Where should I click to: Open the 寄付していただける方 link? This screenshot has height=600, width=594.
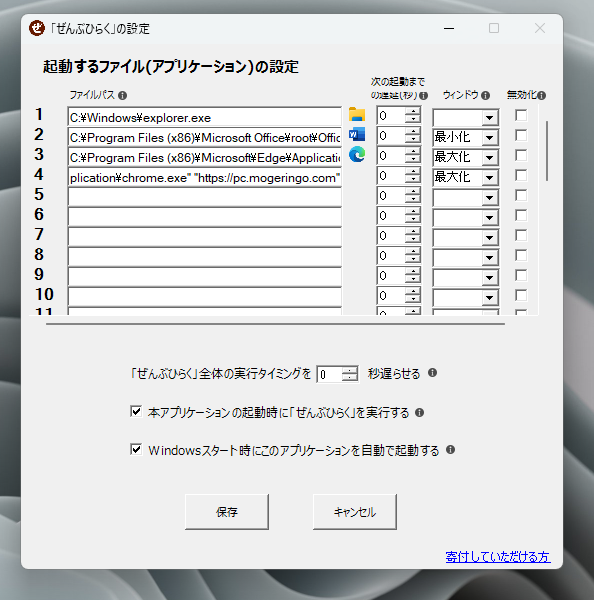[x=498, y=557]
